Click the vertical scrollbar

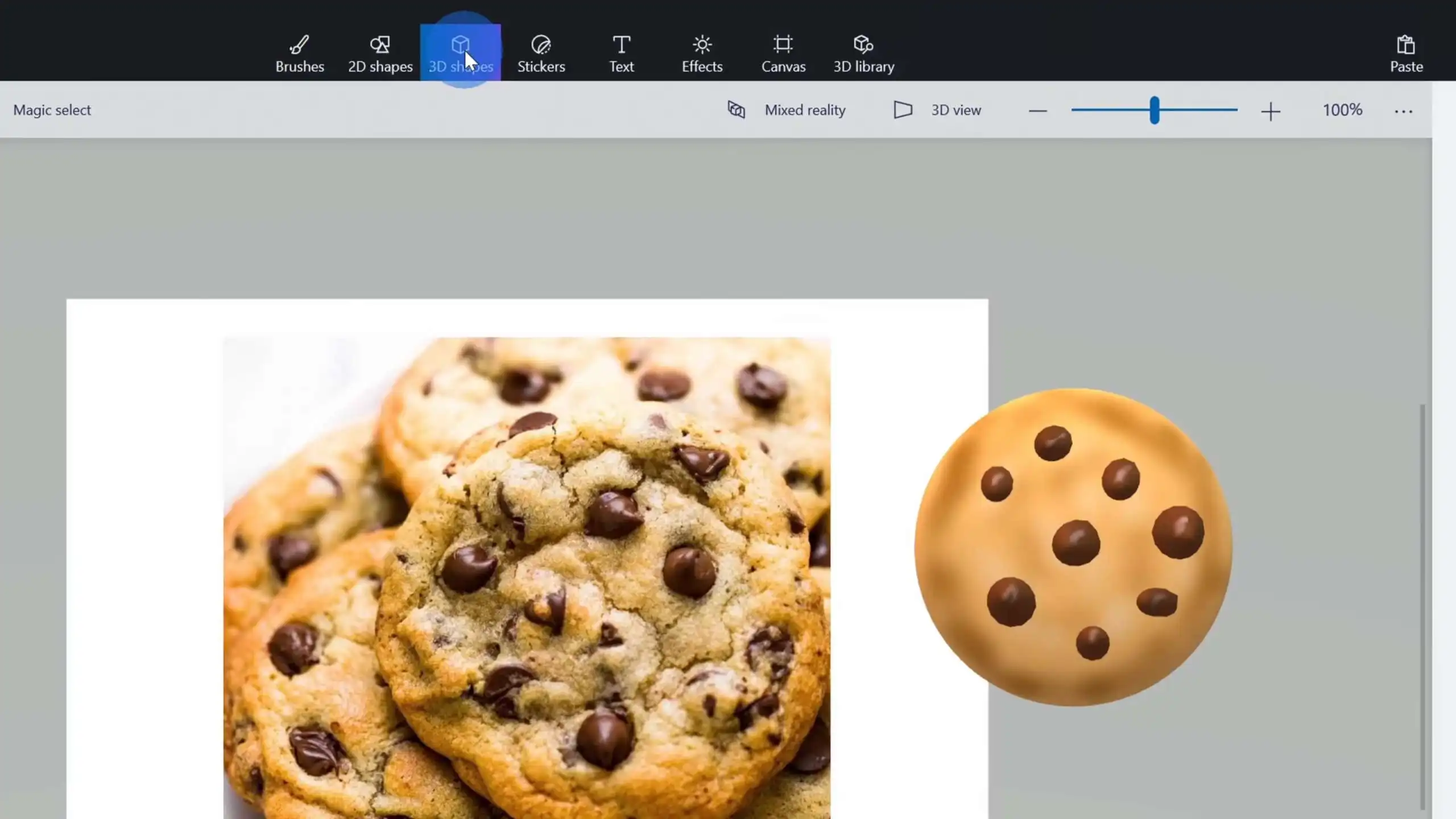(x=1422, y=606)
